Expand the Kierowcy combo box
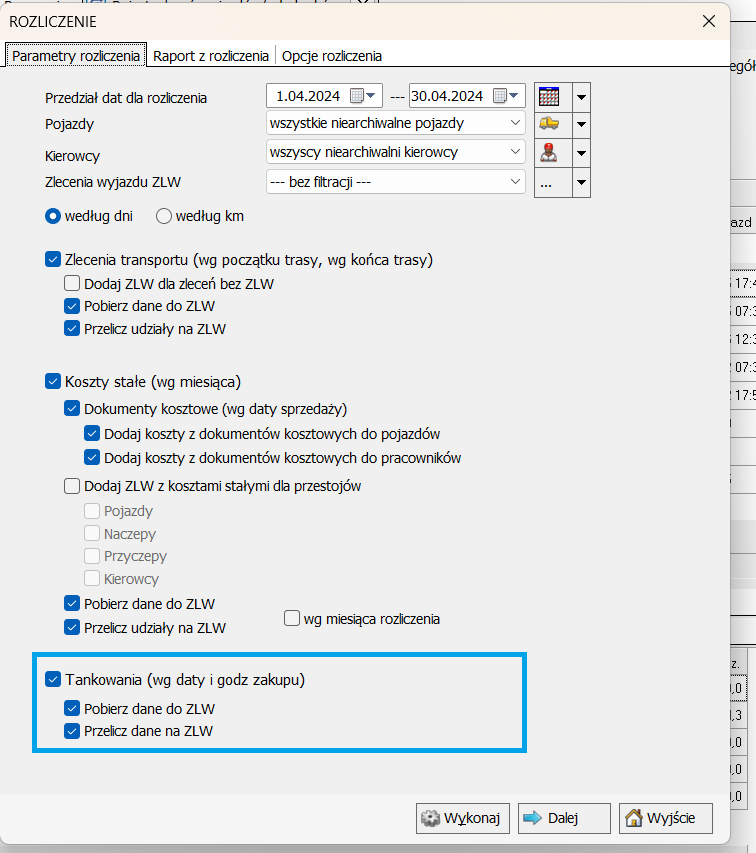The image size is (756, 853). click(x=515, y=153)
